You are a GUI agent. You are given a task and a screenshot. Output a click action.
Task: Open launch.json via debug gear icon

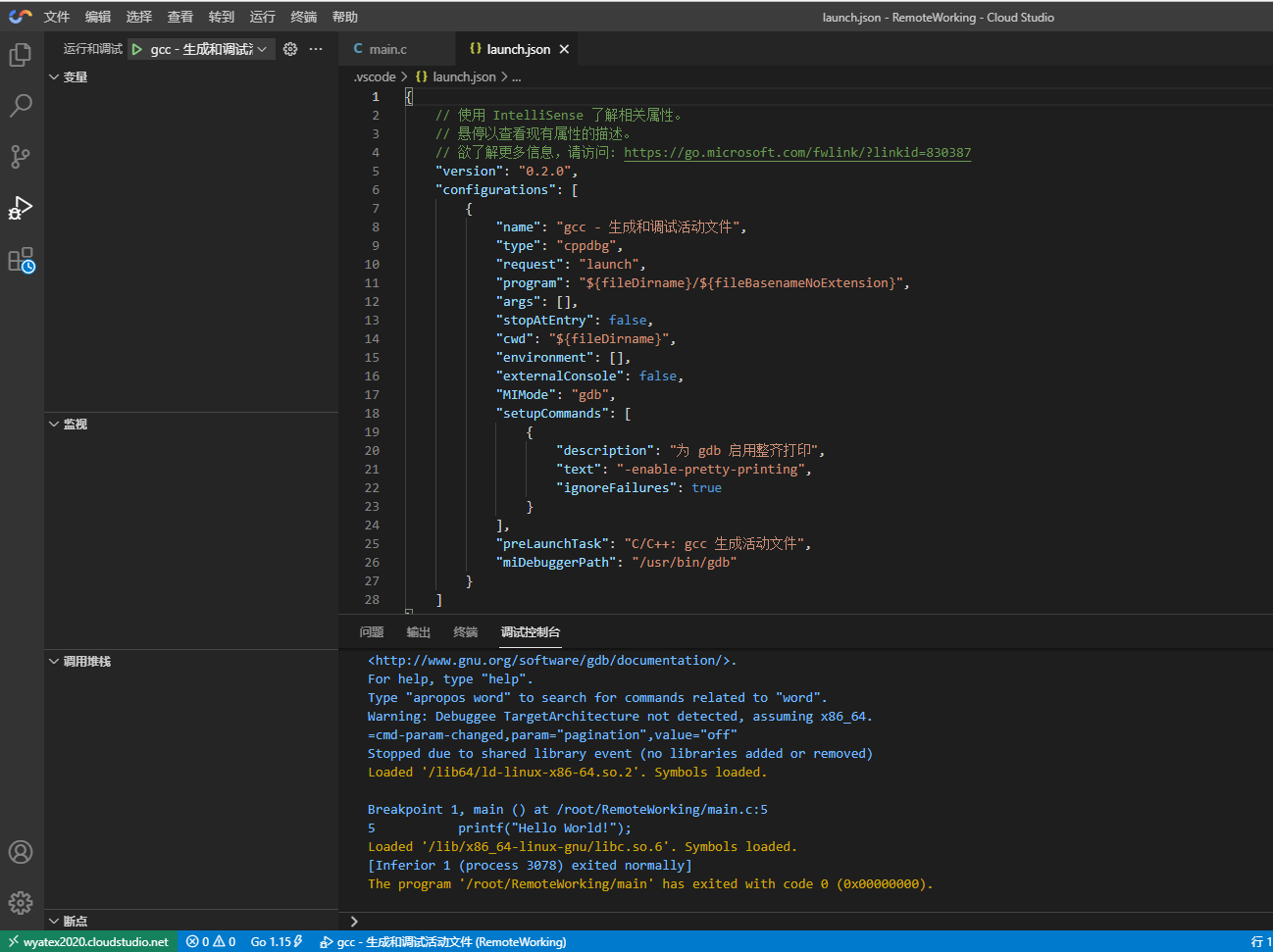point(290,49)
